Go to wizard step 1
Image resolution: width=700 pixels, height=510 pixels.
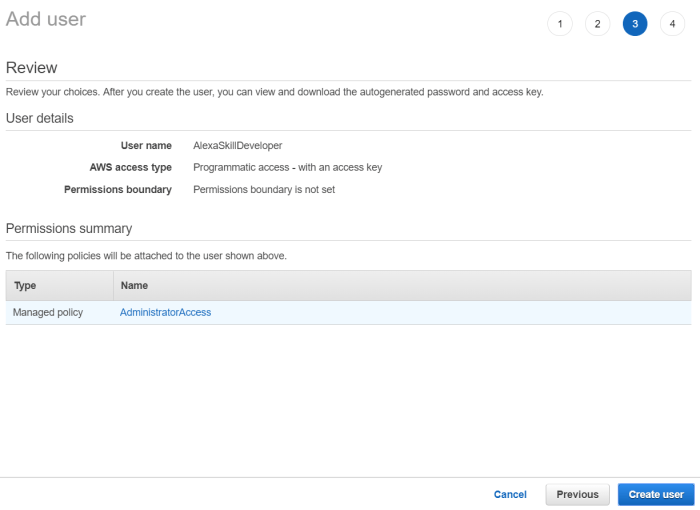coord(560,24)
